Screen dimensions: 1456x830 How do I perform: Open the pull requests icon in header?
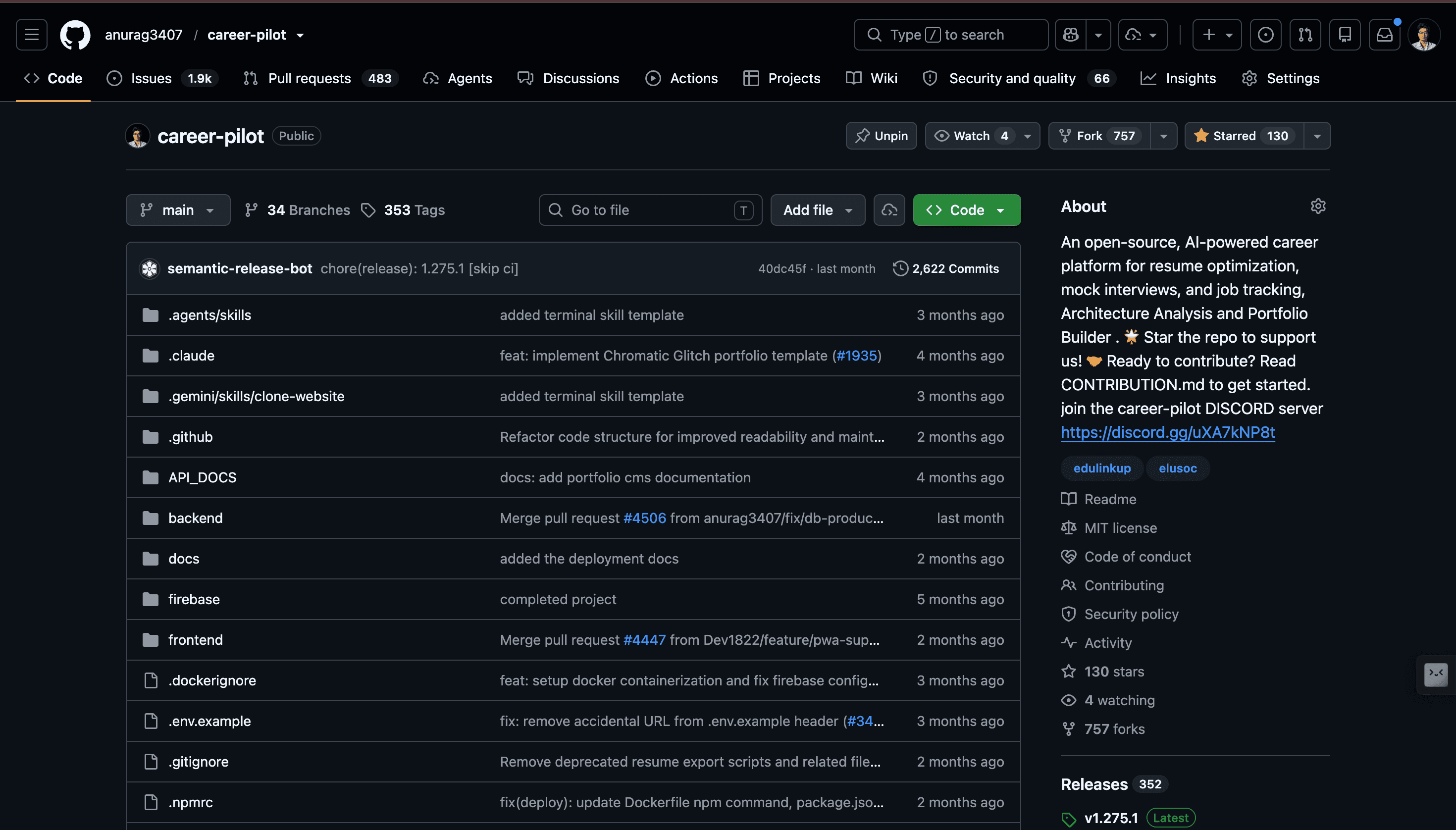point(1305,35)
